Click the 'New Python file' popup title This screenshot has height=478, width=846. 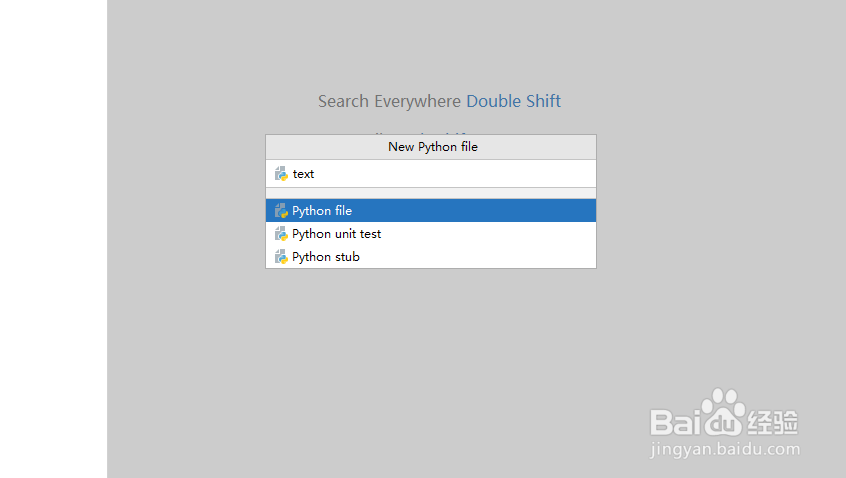(432, 147)
